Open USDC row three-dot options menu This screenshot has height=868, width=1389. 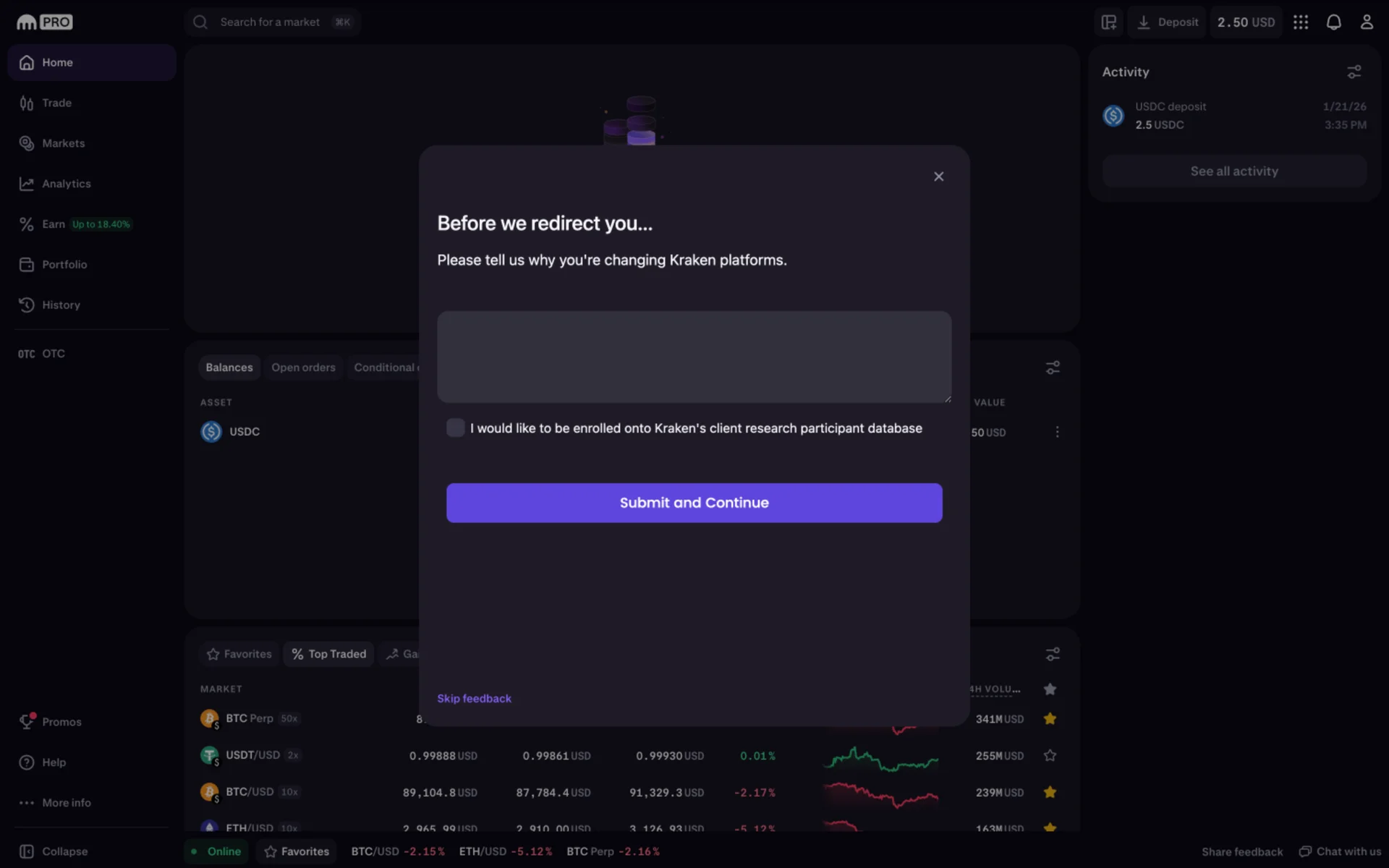(x=1057, y=432)
